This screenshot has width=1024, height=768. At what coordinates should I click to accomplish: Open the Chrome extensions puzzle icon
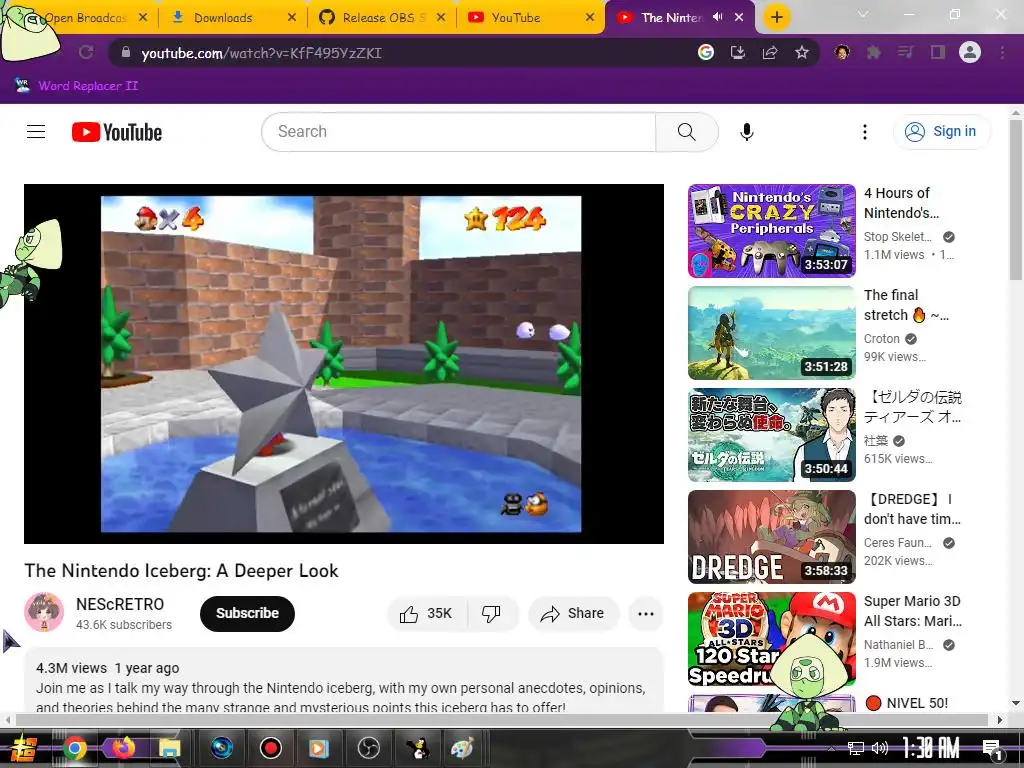coord(874,52)
